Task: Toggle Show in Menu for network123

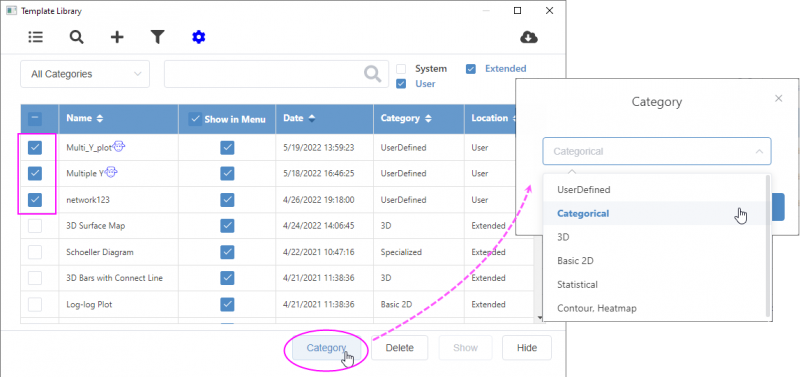Action: pyautogui.click(x=227, y=199)
